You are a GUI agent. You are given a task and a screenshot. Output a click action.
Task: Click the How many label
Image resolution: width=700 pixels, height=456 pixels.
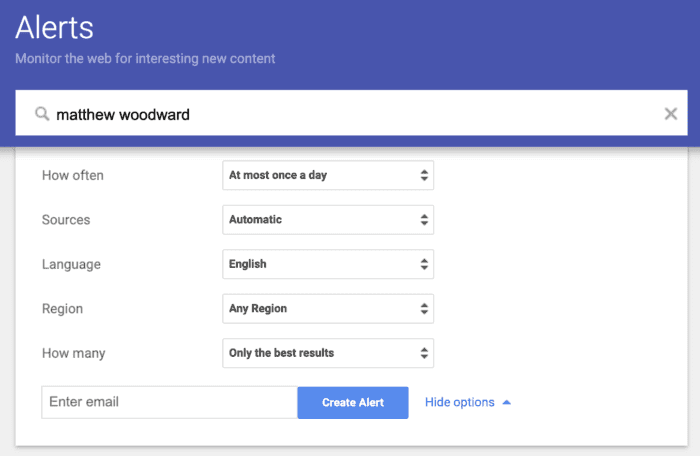pyautogui.click(x=74, y=353)
